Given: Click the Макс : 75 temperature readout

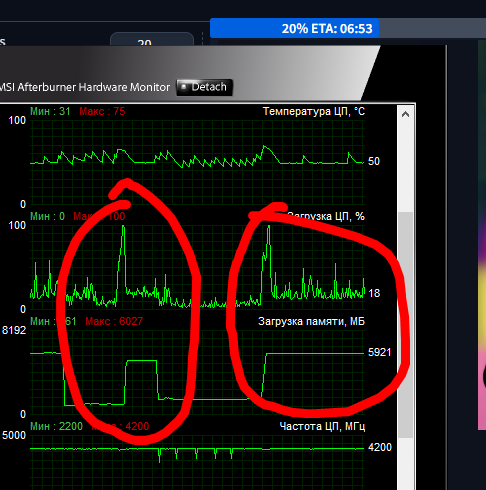Looking at the screenshot, I should (102, 111).
